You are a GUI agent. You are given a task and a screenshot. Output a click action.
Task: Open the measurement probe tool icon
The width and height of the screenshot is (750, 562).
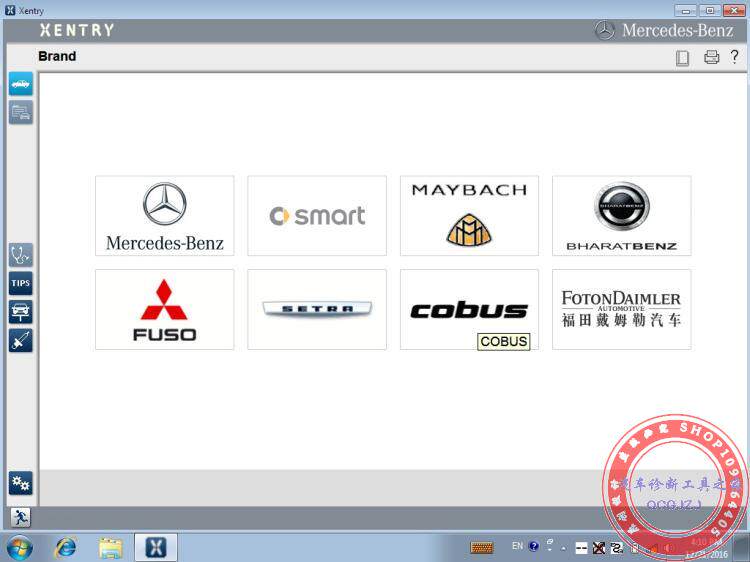[x=21, y=341]
